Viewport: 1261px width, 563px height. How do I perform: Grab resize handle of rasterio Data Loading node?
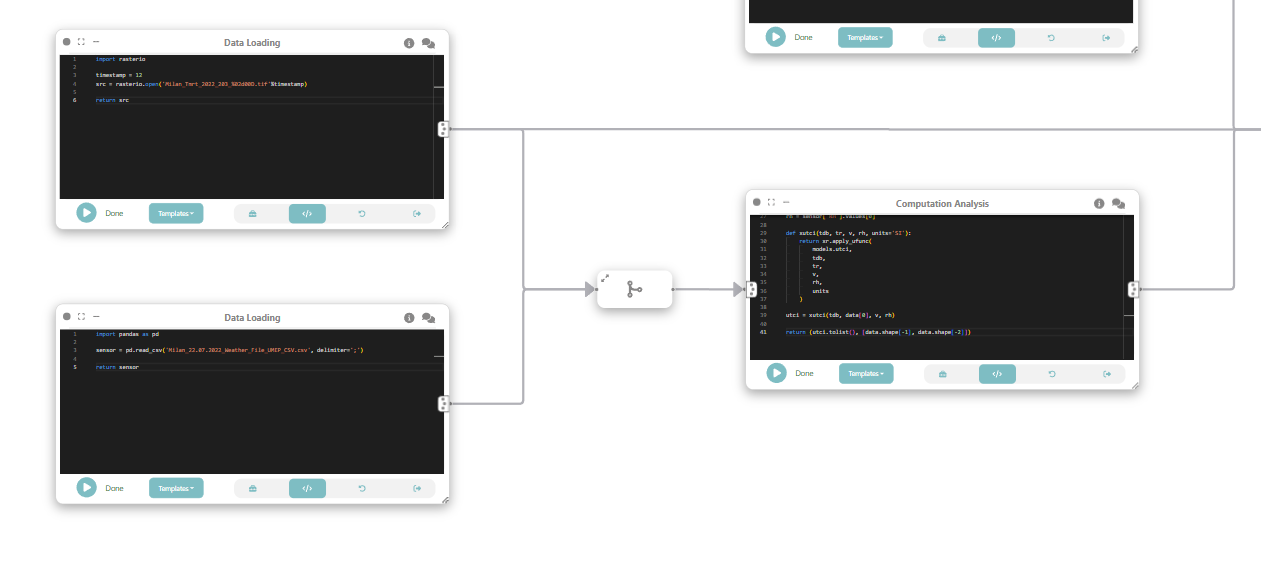[x=445, y=226]
